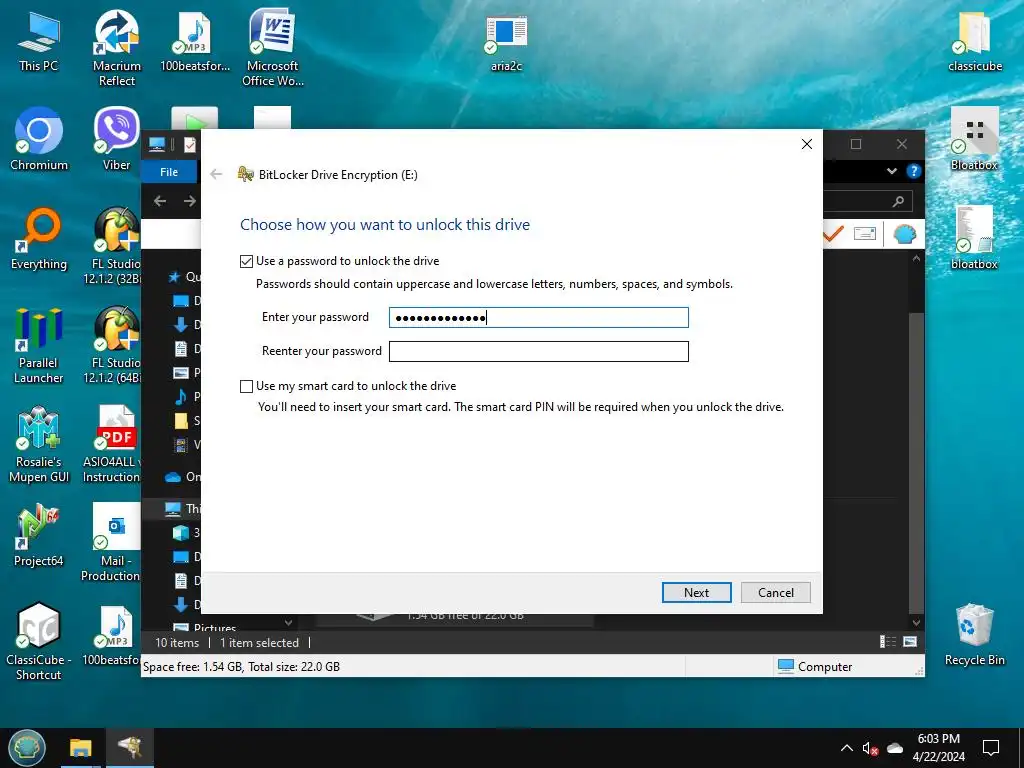Select the OneDrive item in navigation pane
The image size is (1024, 768).
point(183,477)
